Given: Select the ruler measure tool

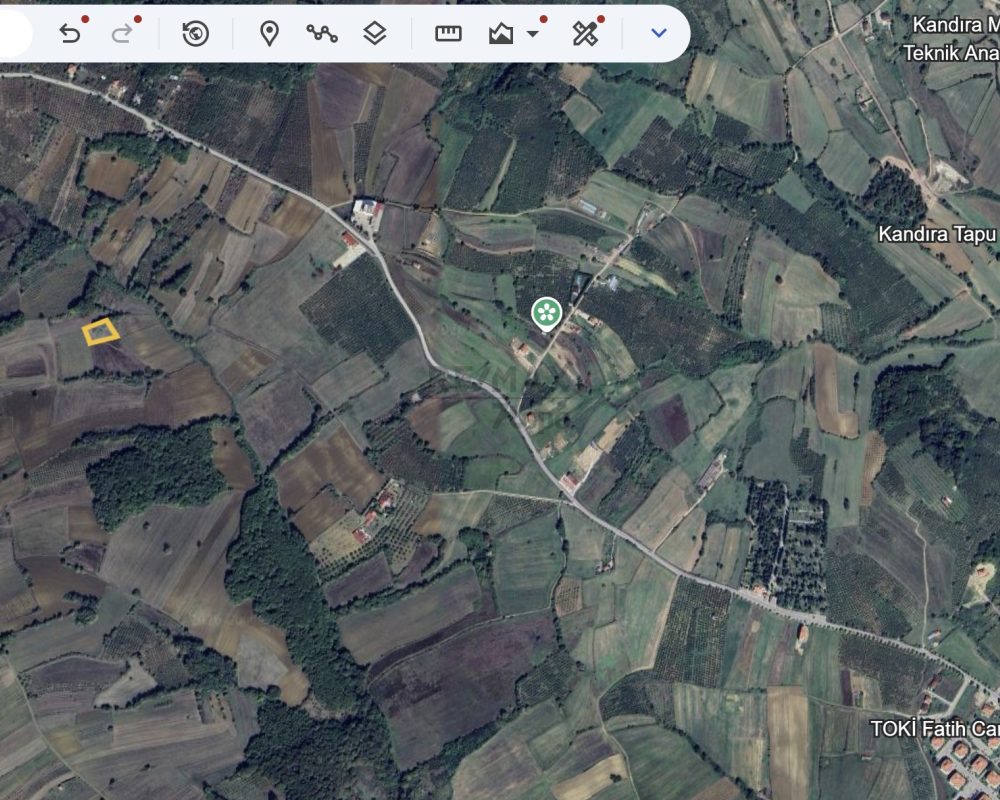Looking at the screenshot, I should (448, 33).
